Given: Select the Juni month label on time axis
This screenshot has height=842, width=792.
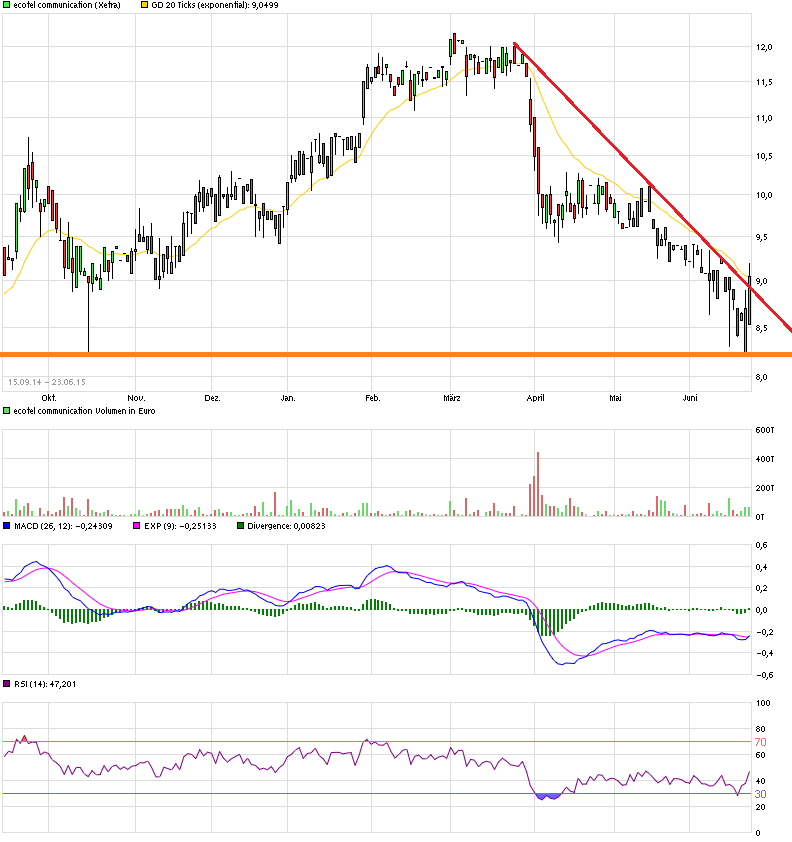Looking at the screenshot, I should coord(690,398).
